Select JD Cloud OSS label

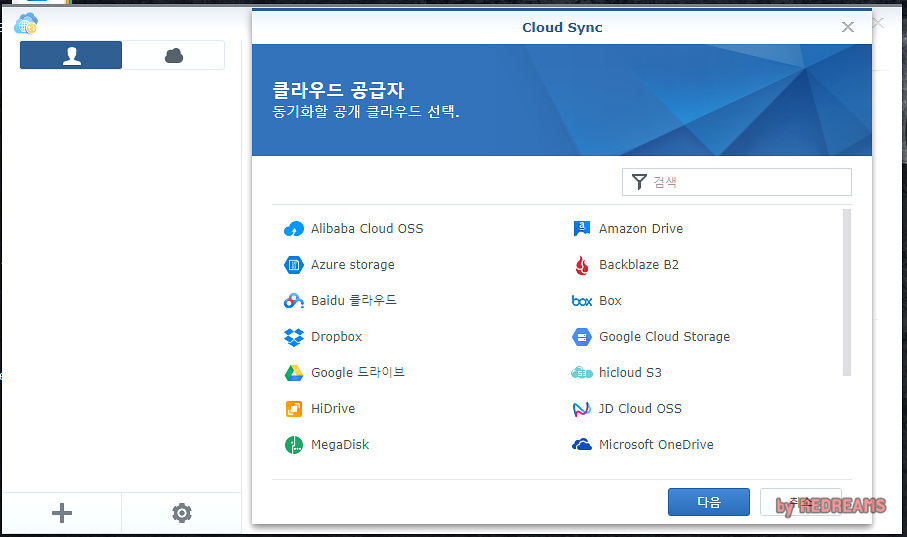pos(640,409)
